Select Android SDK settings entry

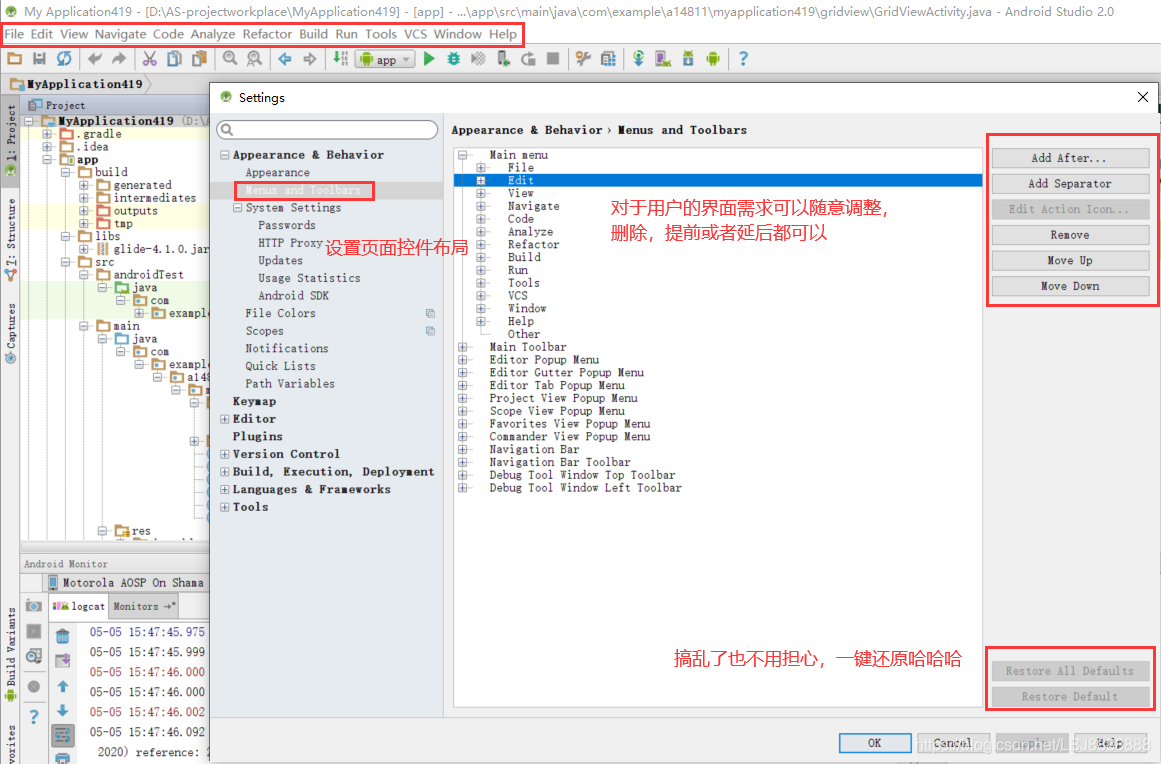(x=293, y=295)
